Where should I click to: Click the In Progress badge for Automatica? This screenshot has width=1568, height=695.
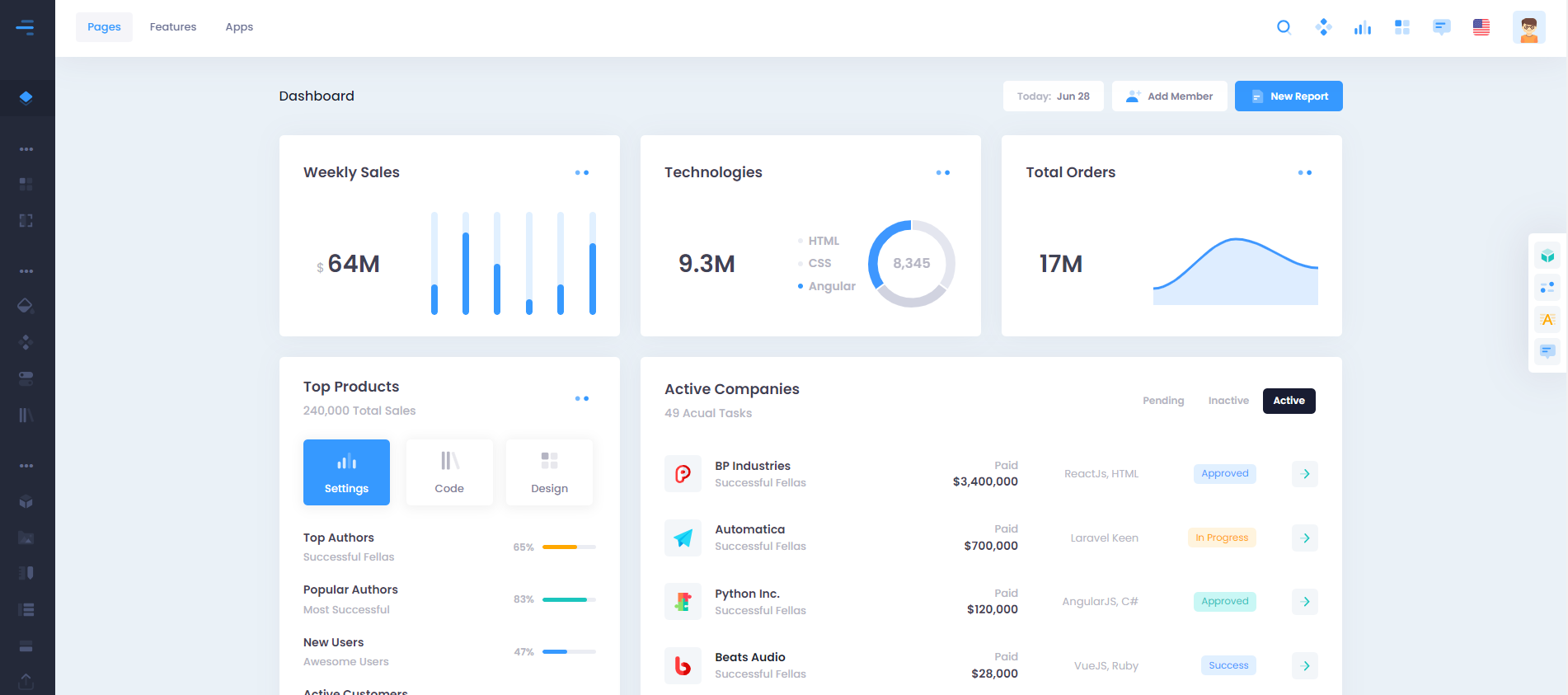pos(1222,538)
